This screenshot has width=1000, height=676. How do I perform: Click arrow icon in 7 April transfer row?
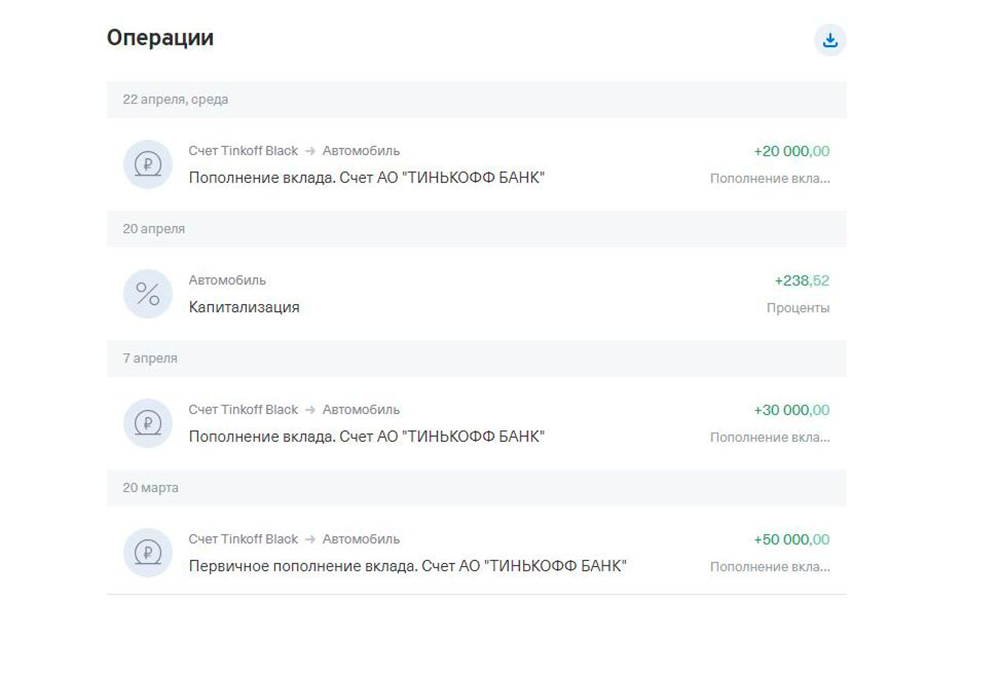tap(310, 410)
